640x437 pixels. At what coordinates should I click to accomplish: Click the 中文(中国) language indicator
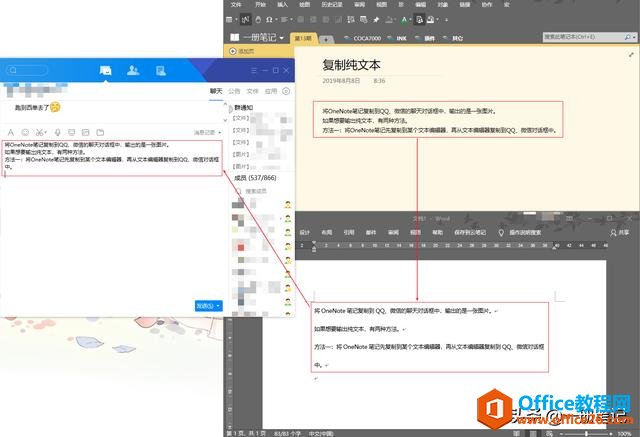pyautogui.click(x=321, y=433)
